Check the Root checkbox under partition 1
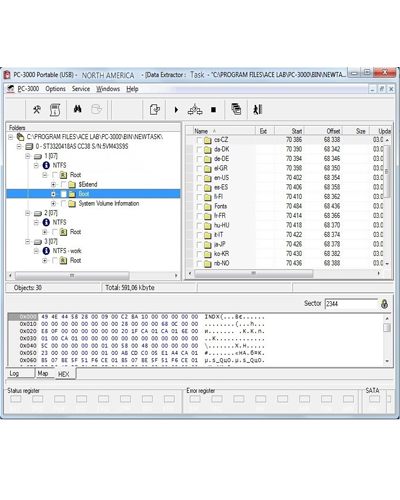 (x=55, y=175)
